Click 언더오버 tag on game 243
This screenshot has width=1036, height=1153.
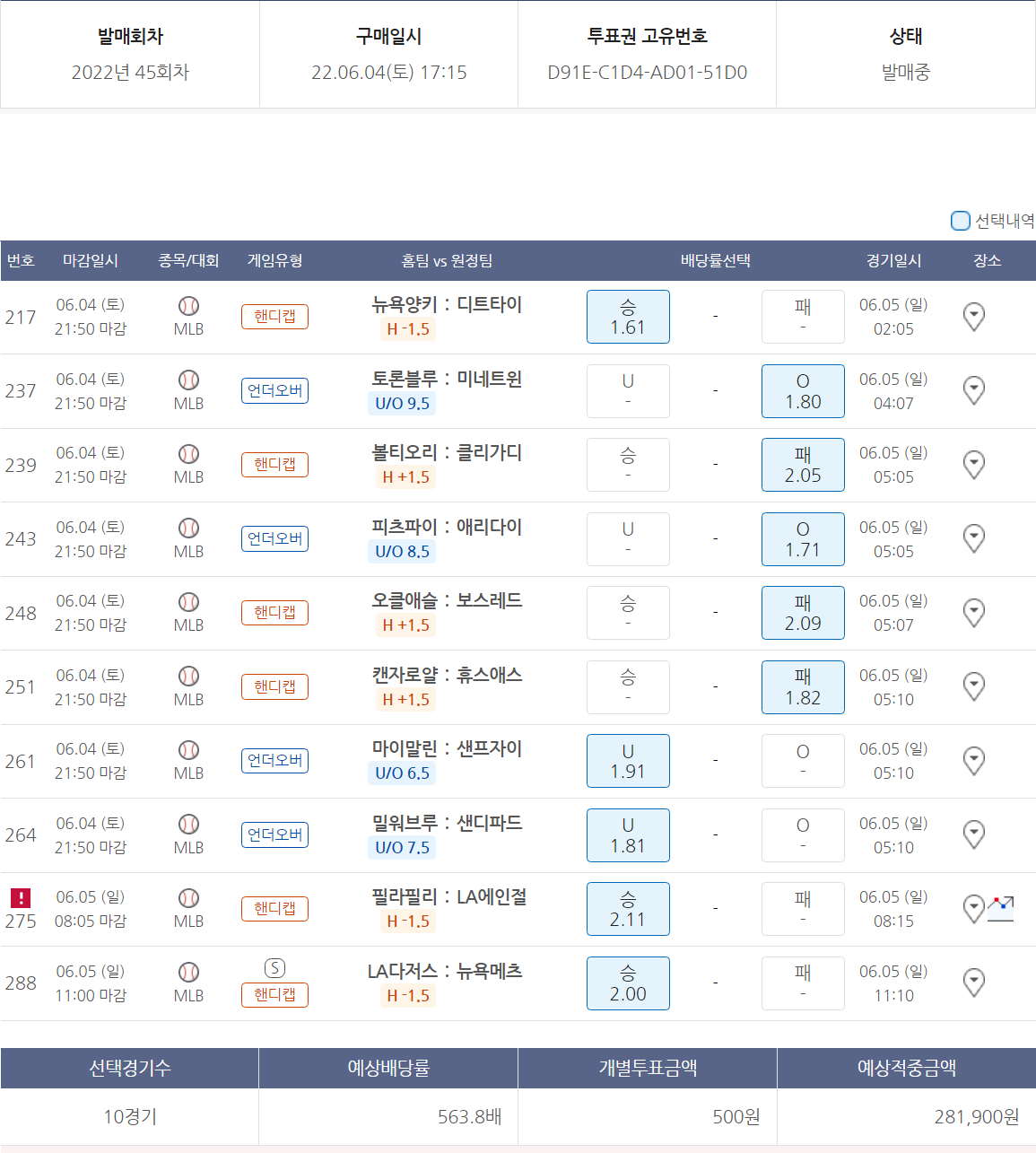pyautogui.click(x=274, y=538)
